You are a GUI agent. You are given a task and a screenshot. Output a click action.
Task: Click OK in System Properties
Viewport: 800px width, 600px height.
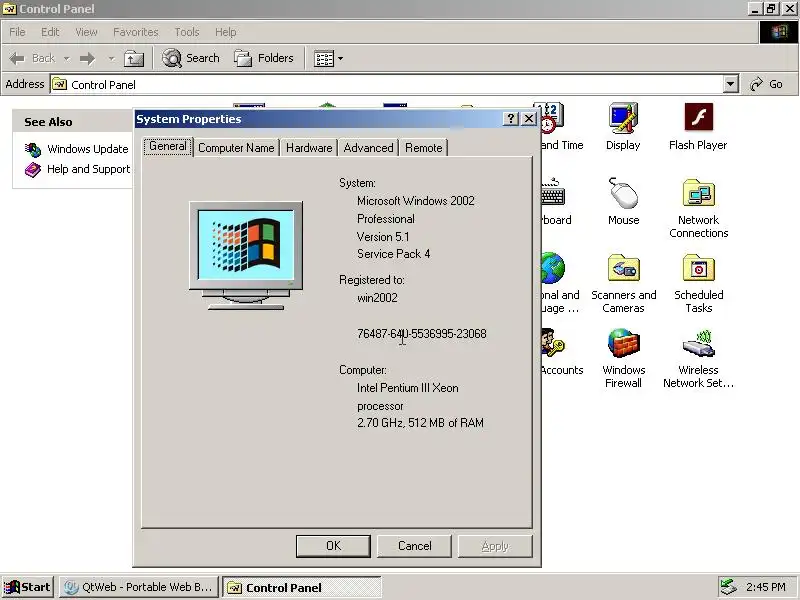tap(333, 546)
